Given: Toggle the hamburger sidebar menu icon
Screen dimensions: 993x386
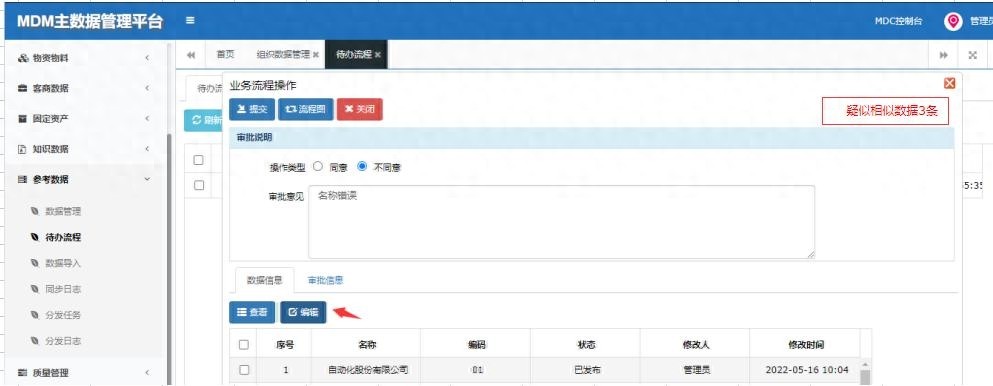Looking at the screenshot, I should 190,20.
